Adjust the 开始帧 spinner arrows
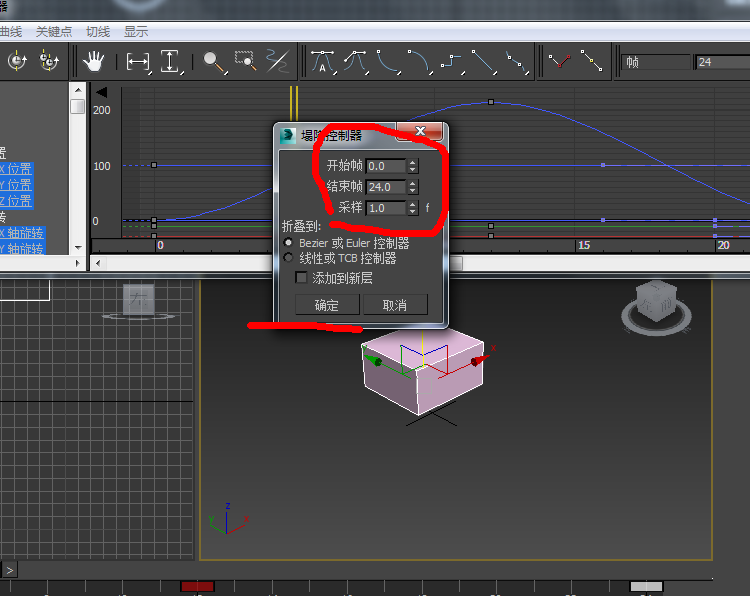The image size is (750, 596). (x=413, y=166)
